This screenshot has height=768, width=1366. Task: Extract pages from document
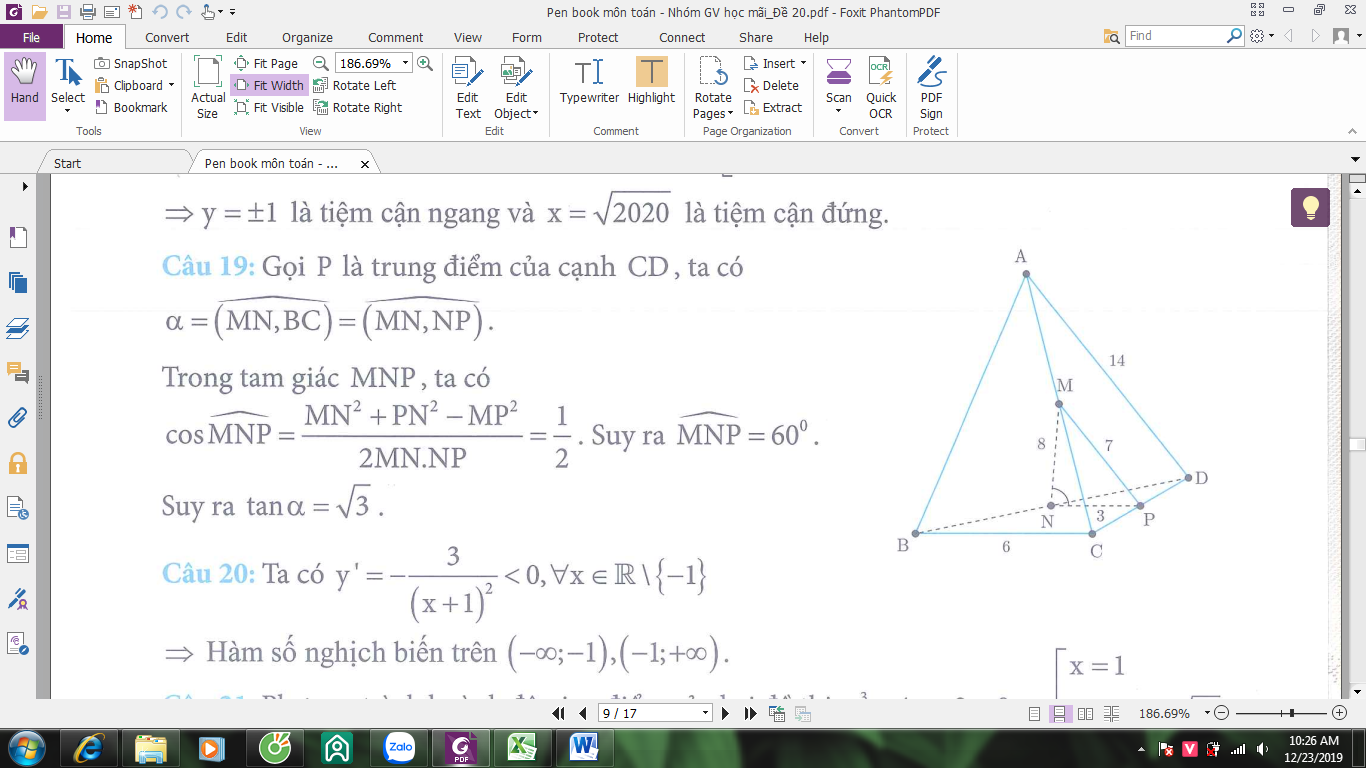tap(773, 107)
